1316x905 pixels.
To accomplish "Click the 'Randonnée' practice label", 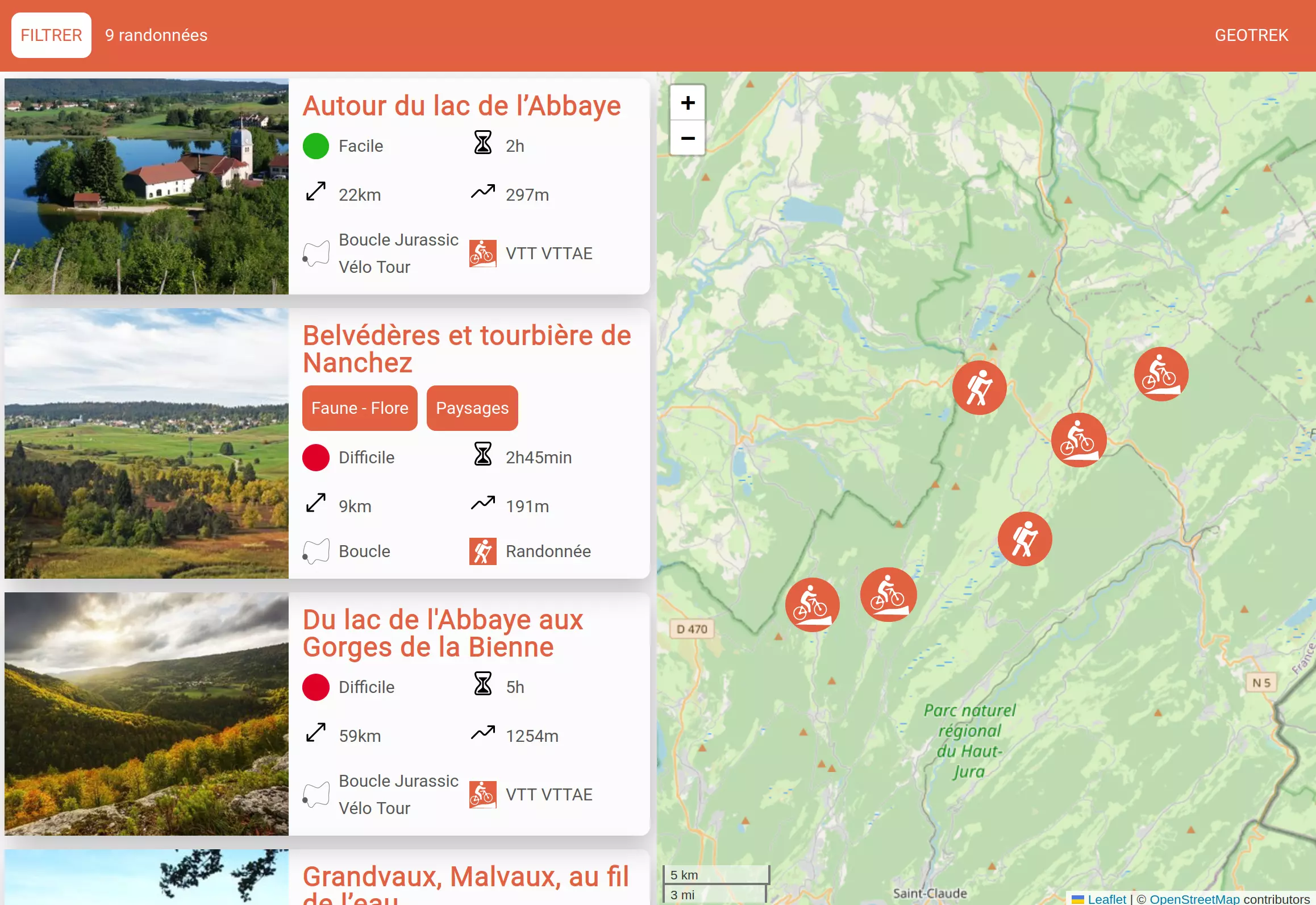I will click(x=548, y=551).
